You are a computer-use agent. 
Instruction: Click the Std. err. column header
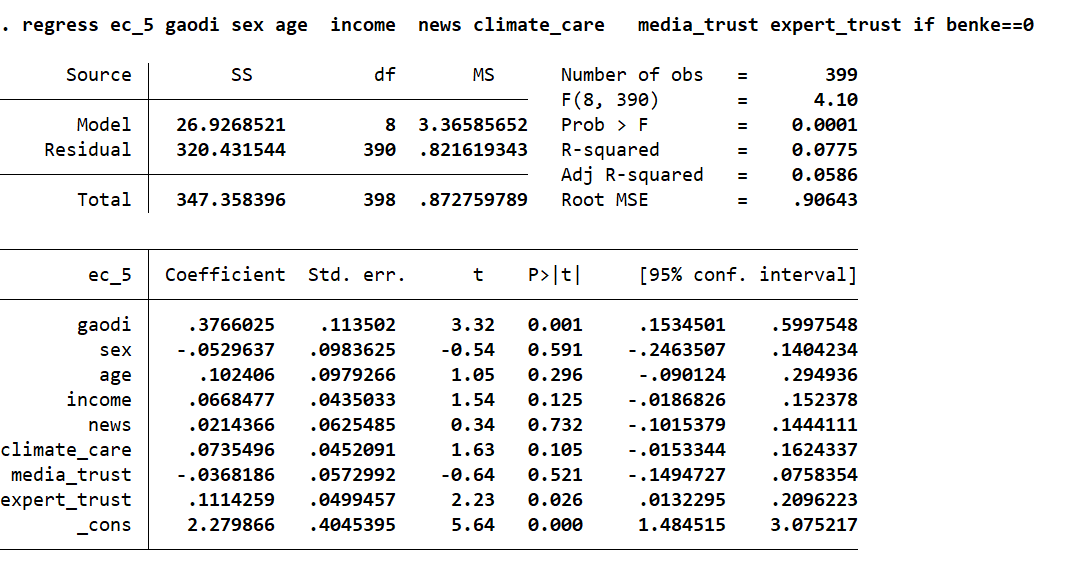click(357, 275)
